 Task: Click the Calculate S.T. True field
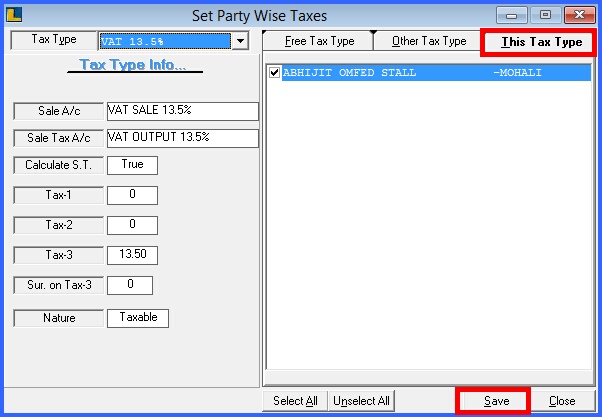131,165
